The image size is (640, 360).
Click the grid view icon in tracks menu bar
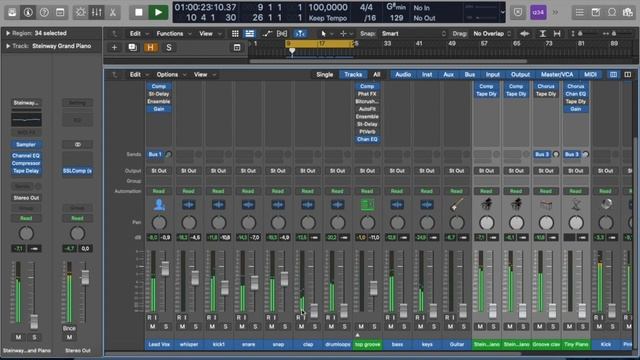pyautogui.click(x=235, y=33)
